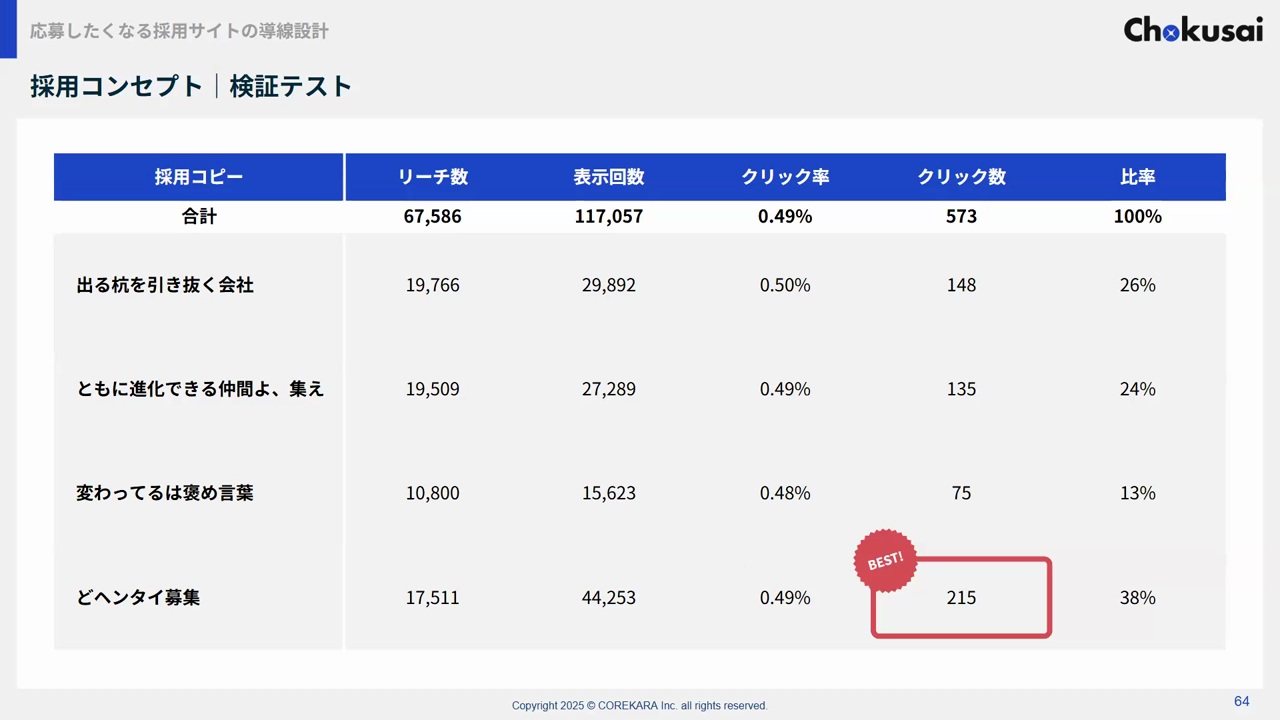The height and width of the screenshot is (720, 1280).
Task: Click the 26% ratio cell
Action: coord(1138,285)
